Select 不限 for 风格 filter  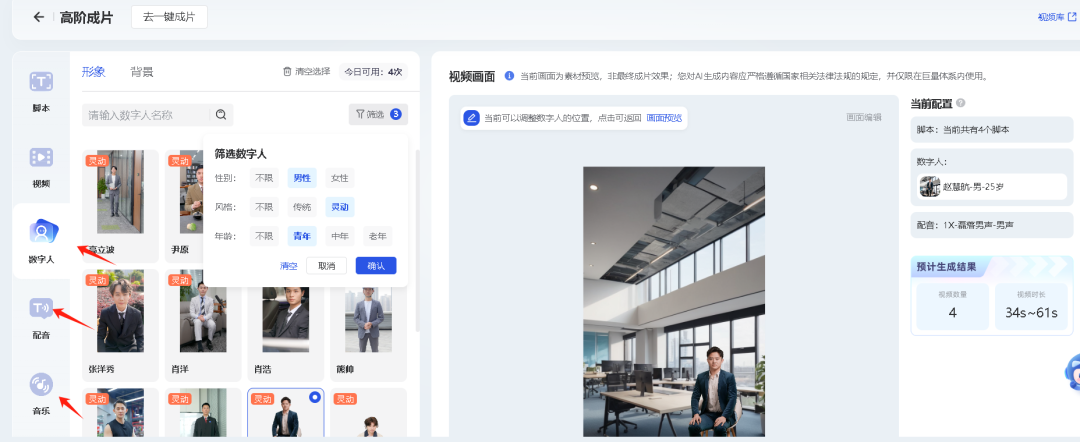[264, 207]
